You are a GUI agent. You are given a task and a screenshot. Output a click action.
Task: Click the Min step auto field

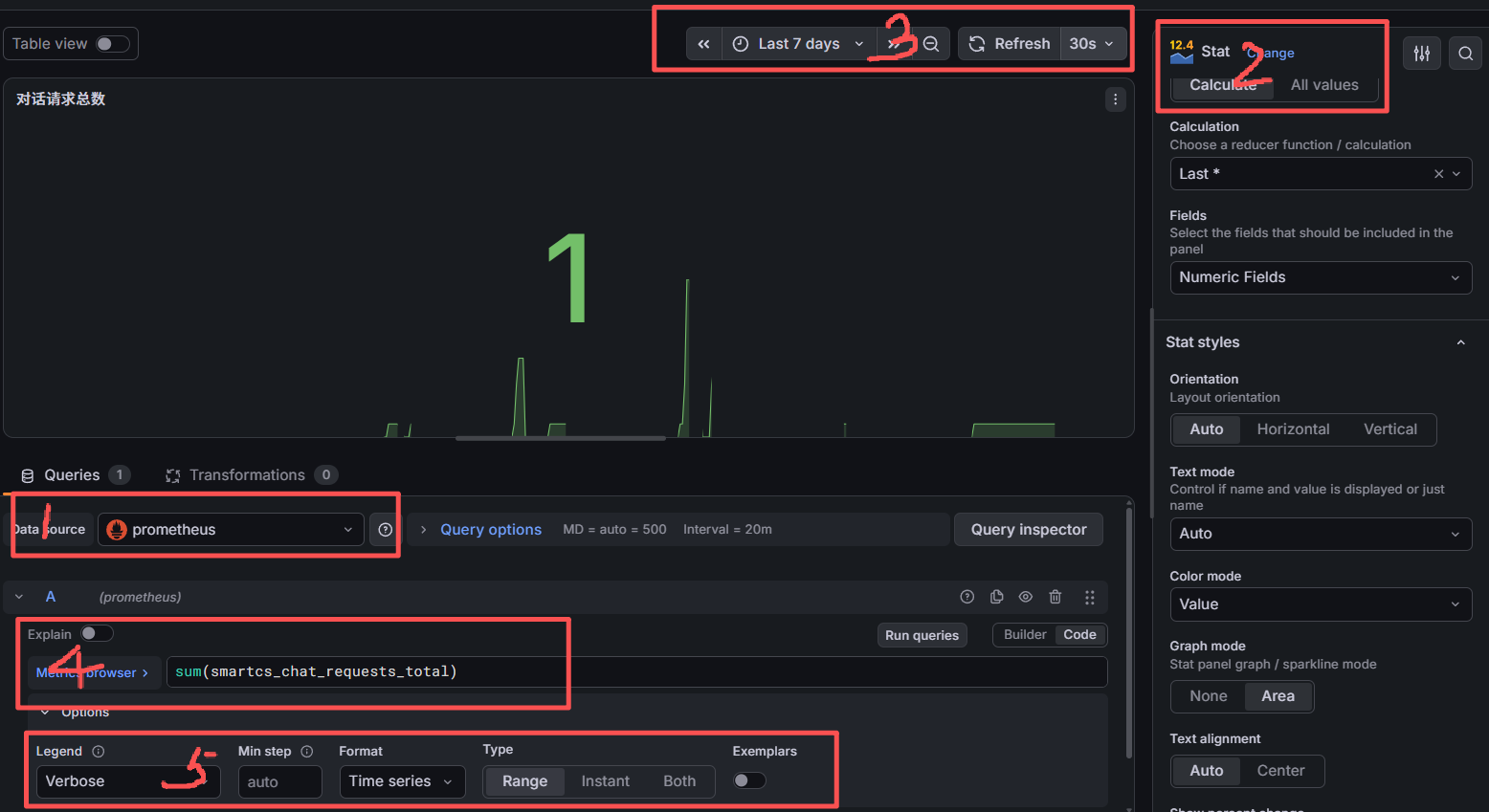pos(280,781)
